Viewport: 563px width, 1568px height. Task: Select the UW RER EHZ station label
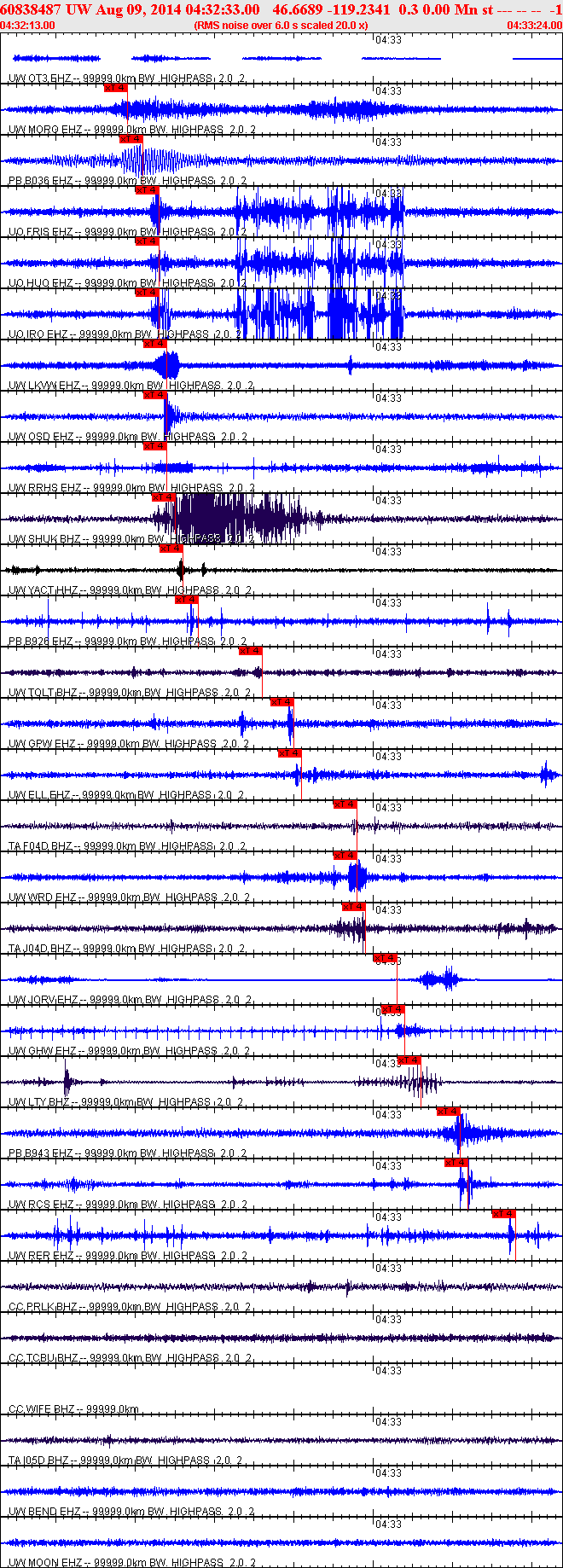[x=41, y=1255]
